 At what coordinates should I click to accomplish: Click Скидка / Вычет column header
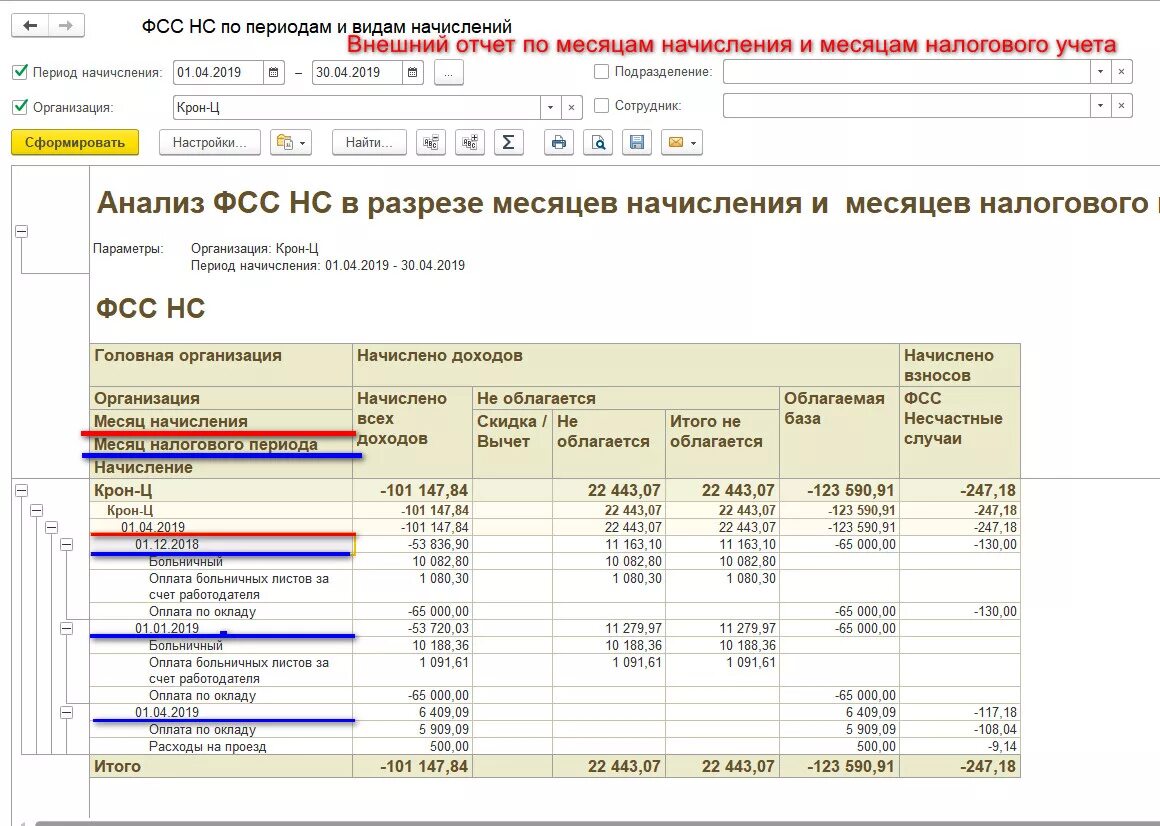tap(512, 443)
